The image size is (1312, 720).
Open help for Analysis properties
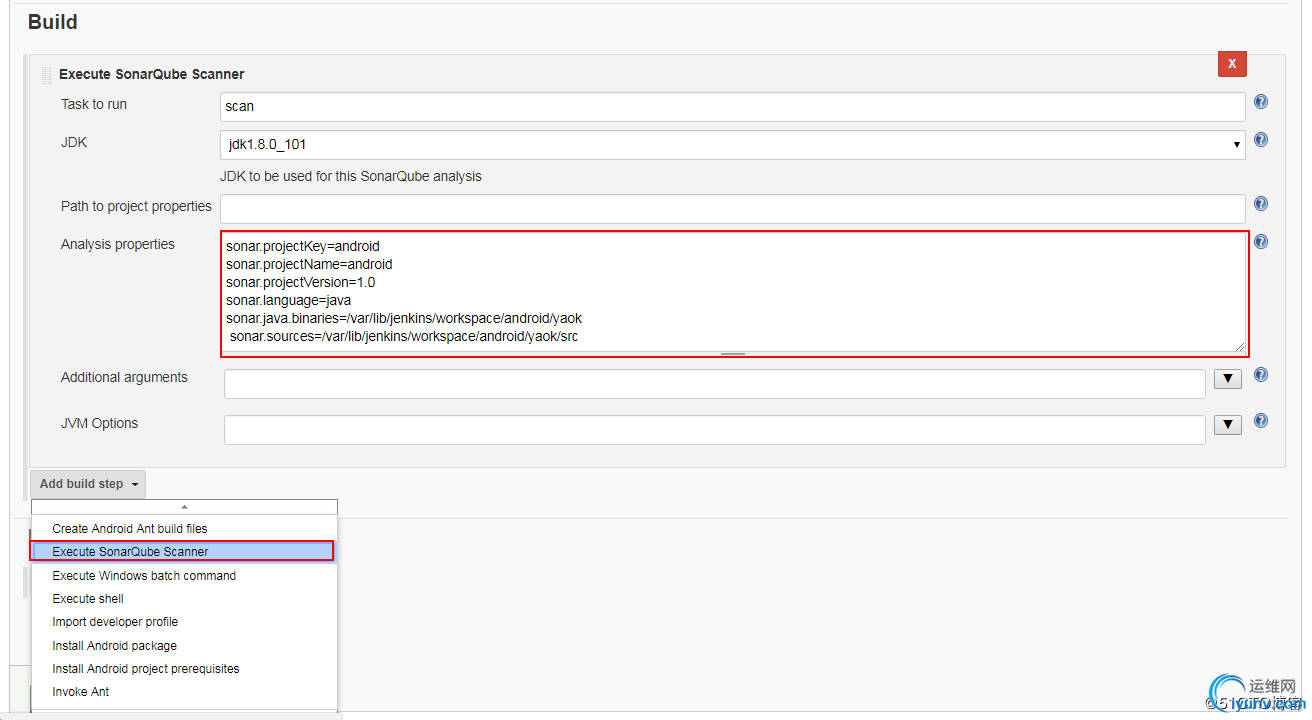pyautogui.click(x=1261, y=242)
